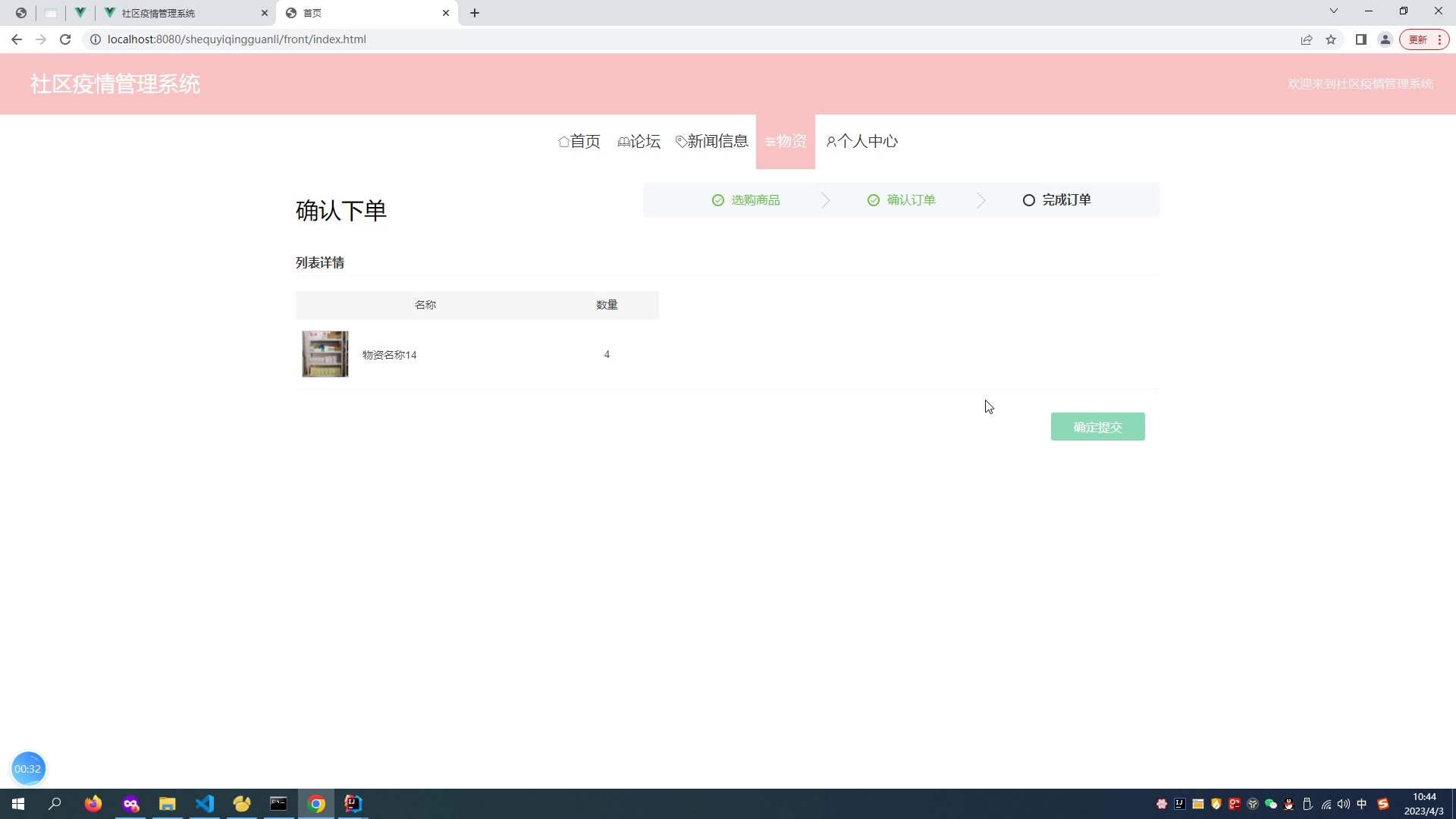Click the 更新 browser update button
1456x819 pixels.
[x=1423, y=40]
